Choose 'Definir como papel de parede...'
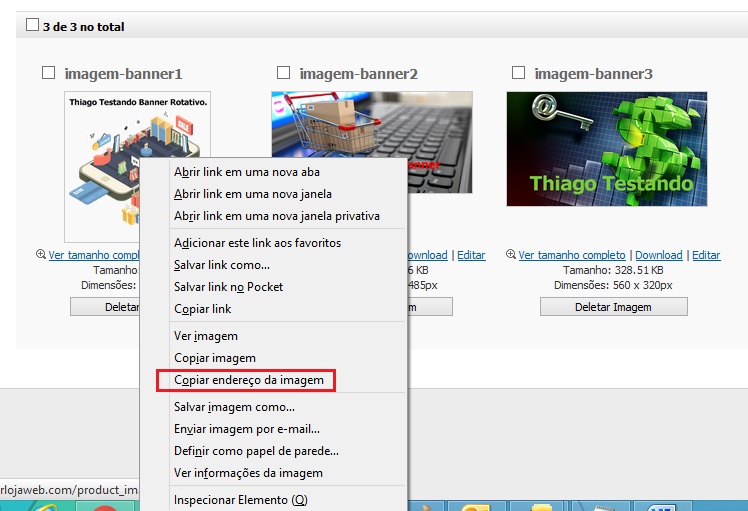The width and height of the screenshot is (748, 511). [x=256, y=451]
